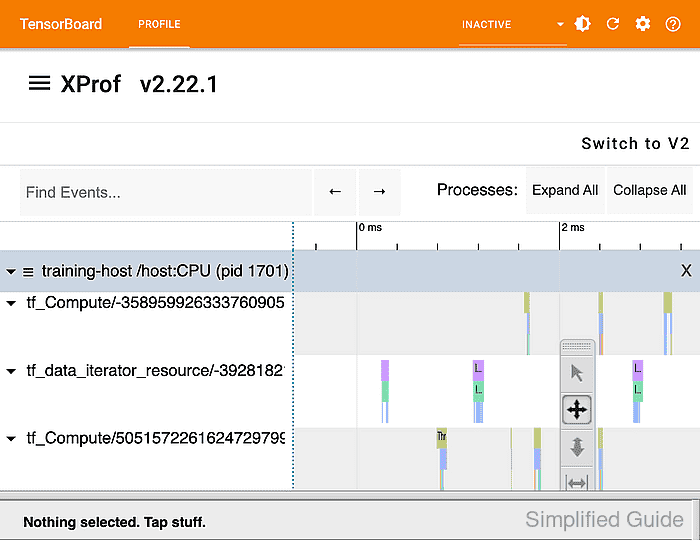This screenshot has width=700, height=544.
Task: Close the training-host process with X
Action: (686, 270)
